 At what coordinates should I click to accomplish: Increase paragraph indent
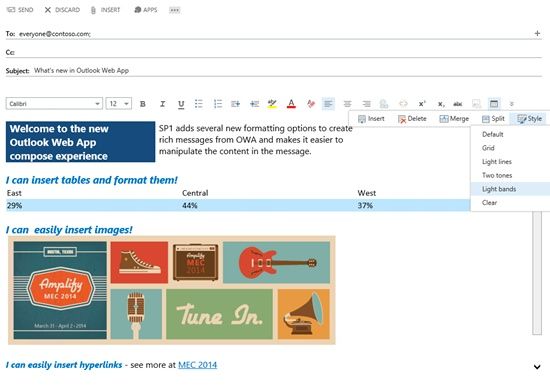235,104
